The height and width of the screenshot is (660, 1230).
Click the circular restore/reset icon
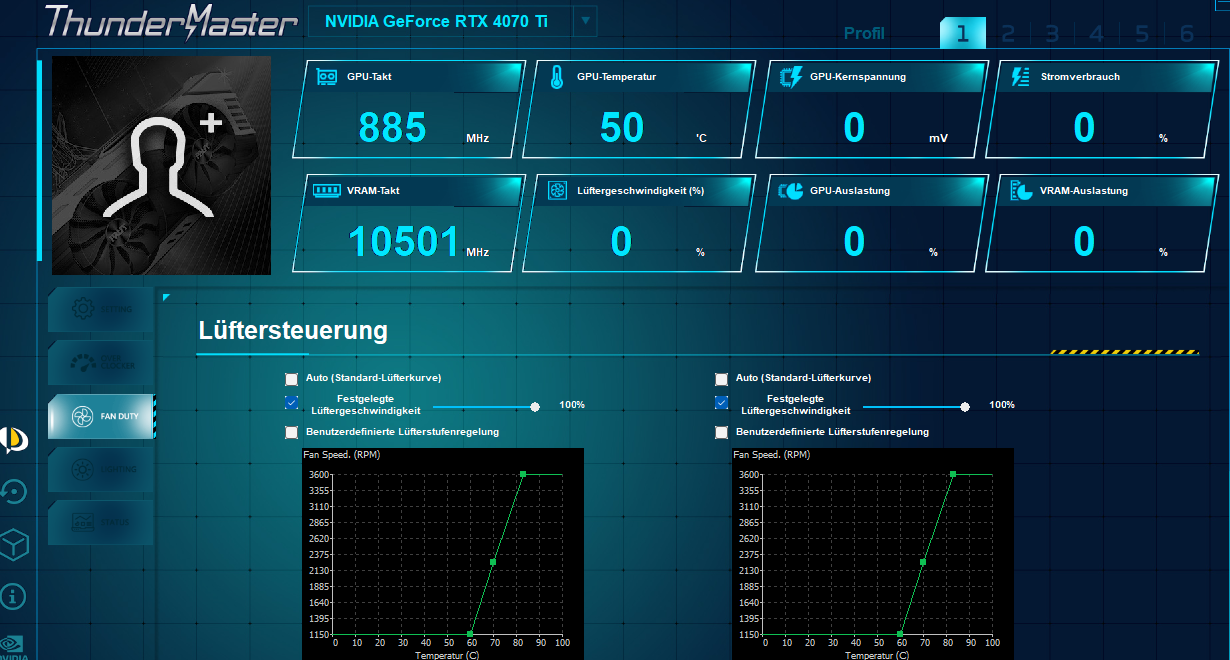coord(14,492)
